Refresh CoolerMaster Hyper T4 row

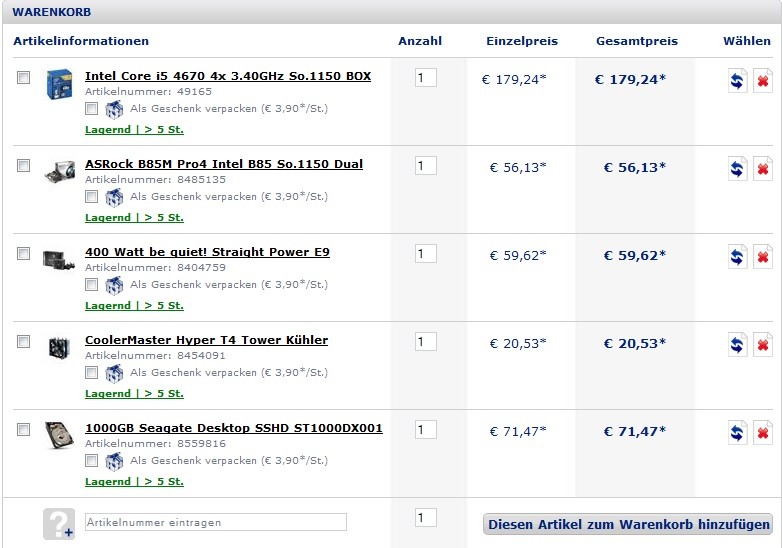click(737, 345)
